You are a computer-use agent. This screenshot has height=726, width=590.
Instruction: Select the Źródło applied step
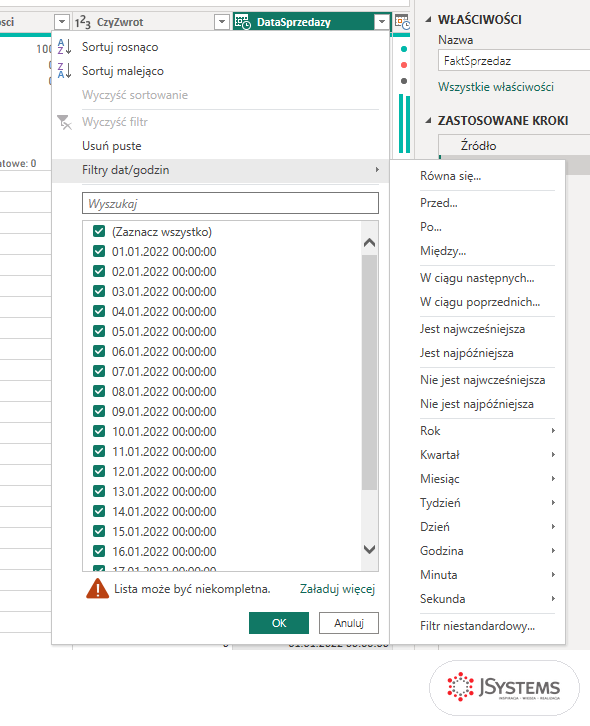tap(478, 146)
